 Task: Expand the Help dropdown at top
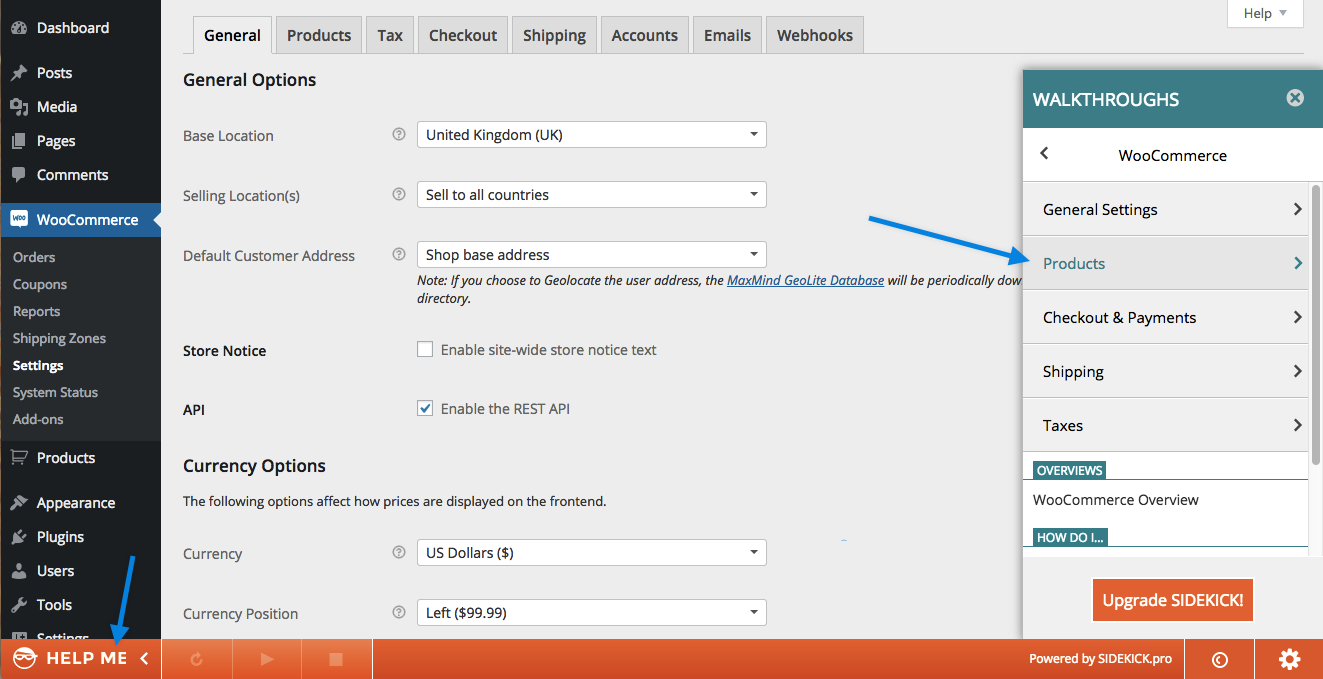[1265, 13]
